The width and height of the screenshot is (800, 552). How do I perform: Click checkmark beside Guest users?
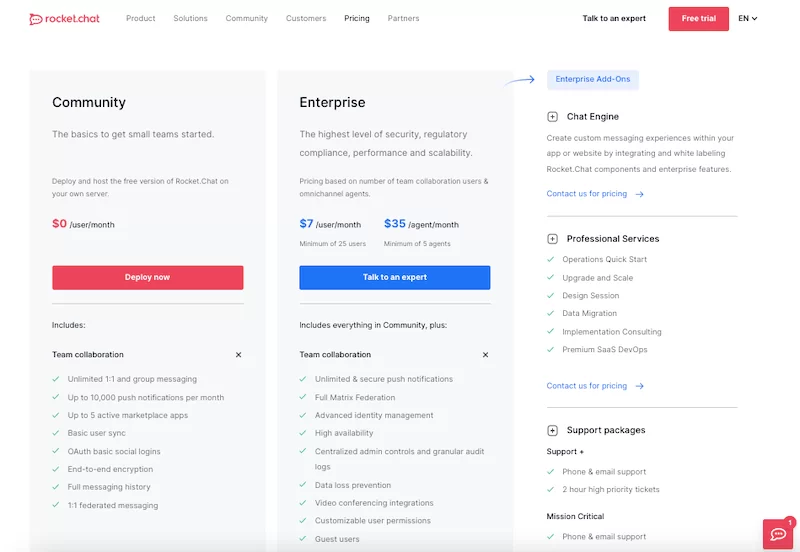[x=303, y=539]
